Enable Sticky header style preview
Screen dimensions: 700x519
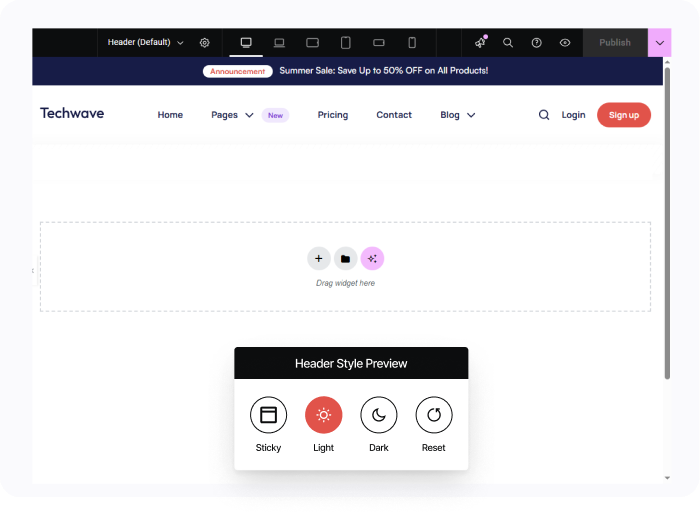268,414
